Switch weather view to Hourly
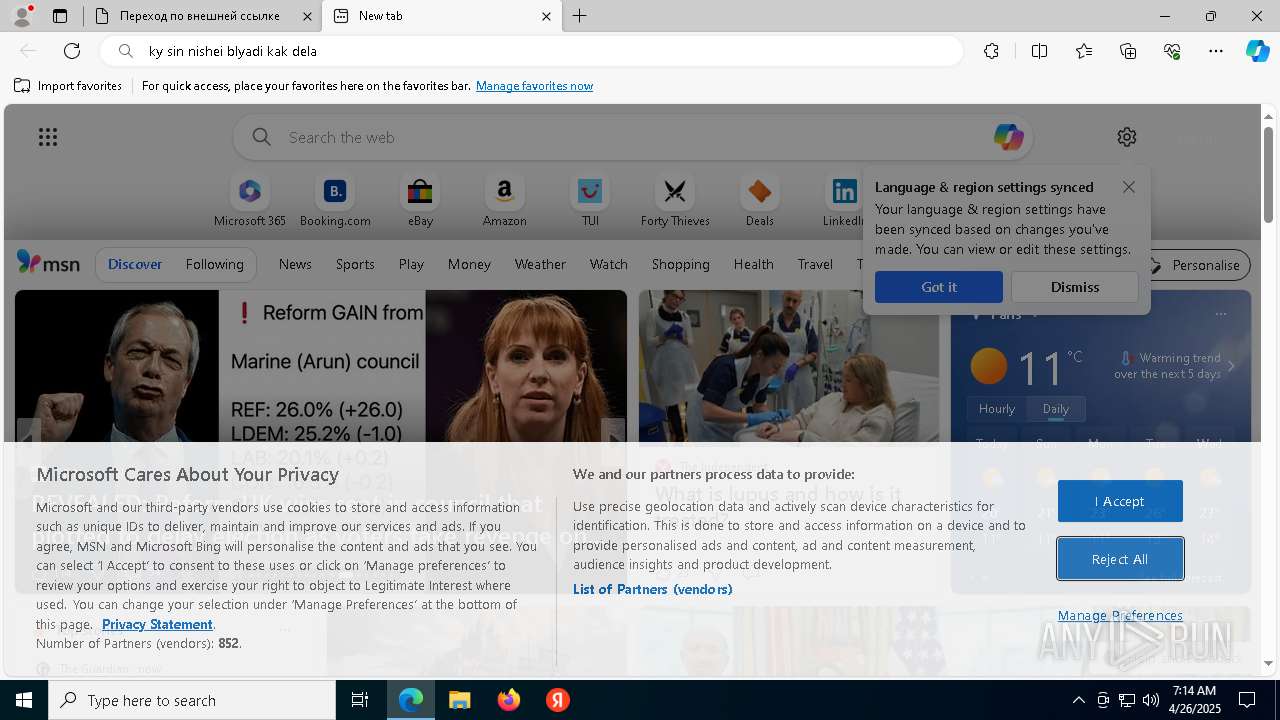 (x=997, y=409)
